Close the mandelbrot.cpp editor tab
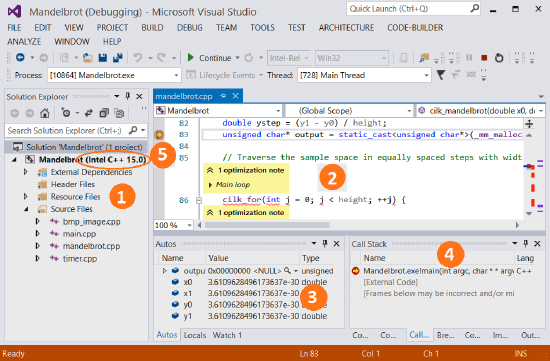The width and height of the screenshot is (550, 361). (x=236, y=96)
